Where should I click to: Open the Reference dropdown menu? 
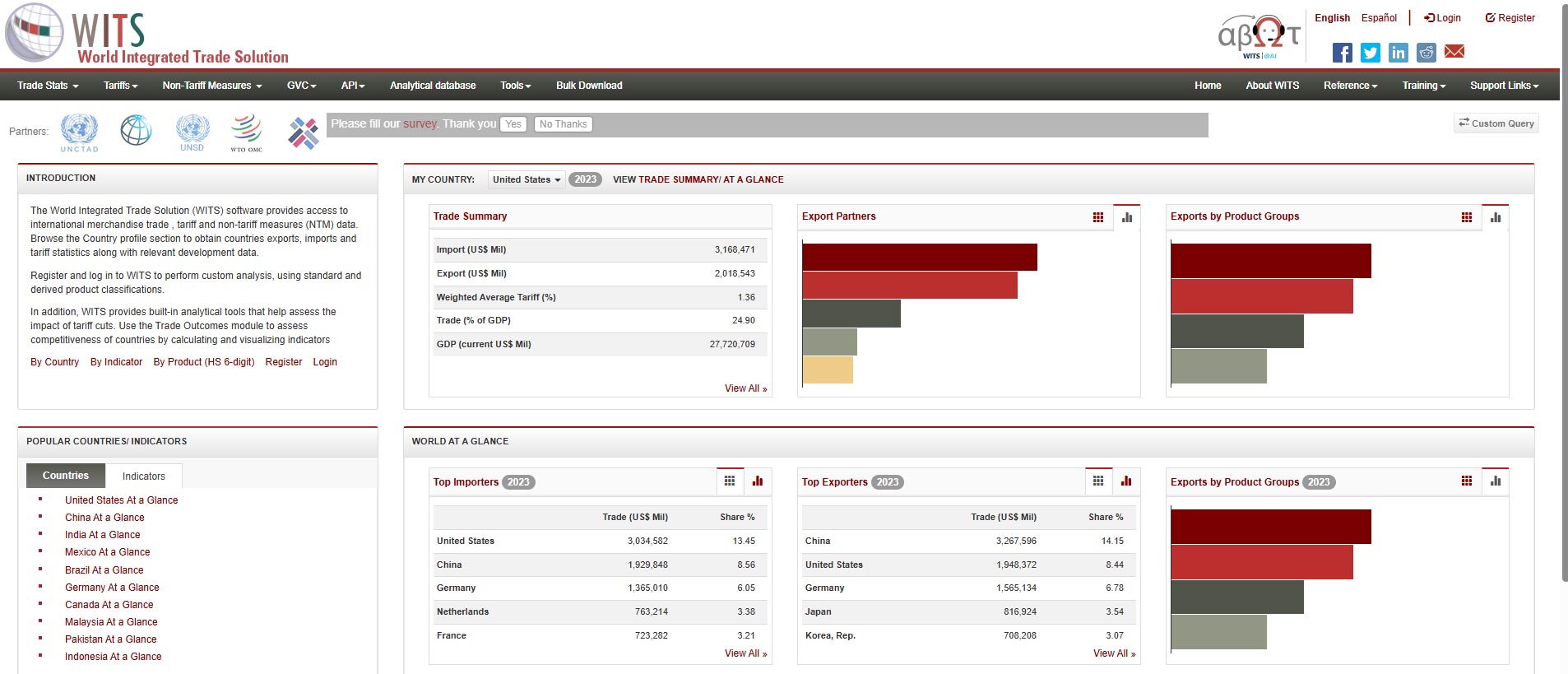point(1350,86)
